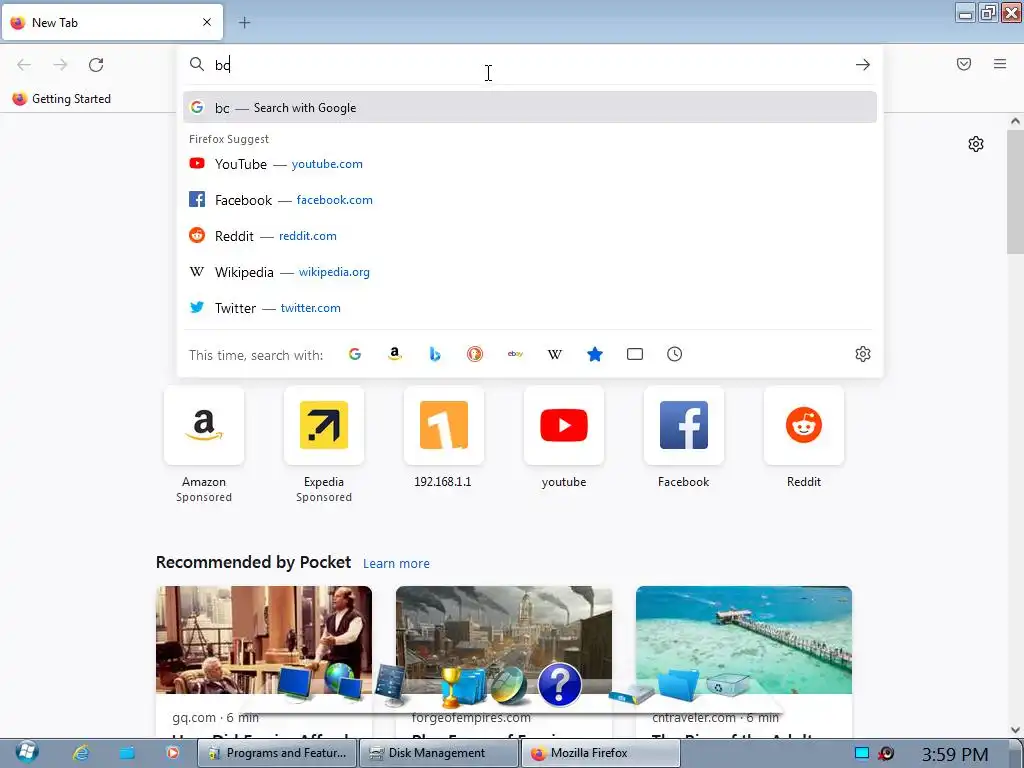
Task: Select Wikipedia wikipedia.org suggestion
Action: [x=530, y=272]
